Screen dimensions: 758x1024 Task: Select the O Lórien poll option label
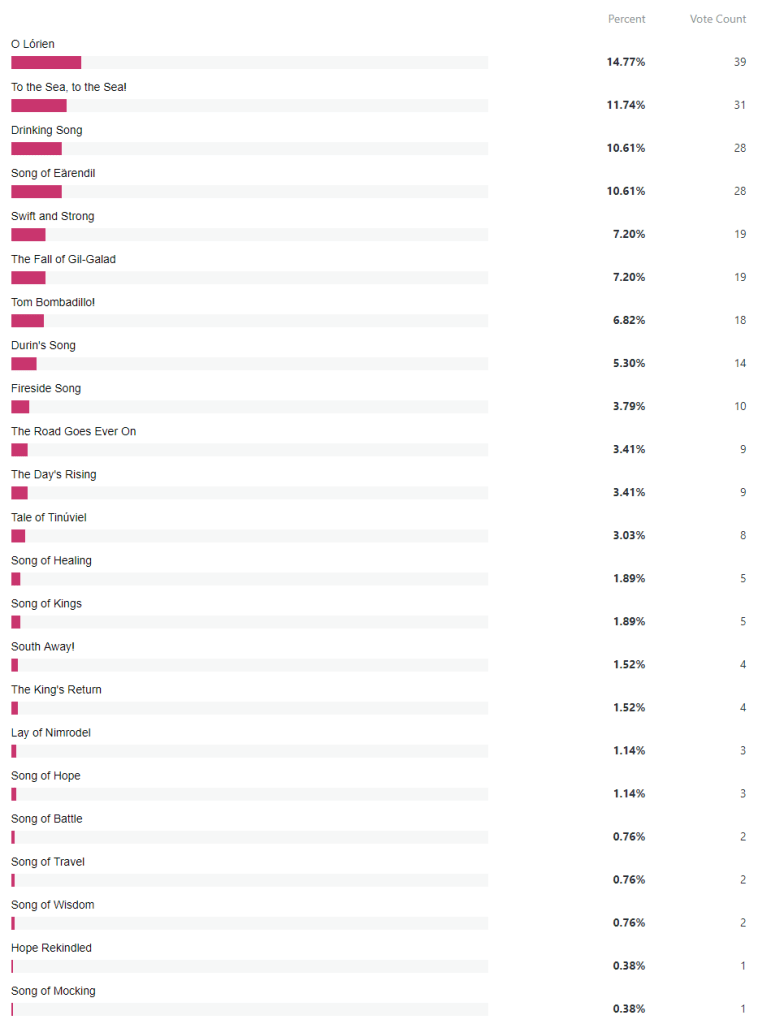coord(33,44)
